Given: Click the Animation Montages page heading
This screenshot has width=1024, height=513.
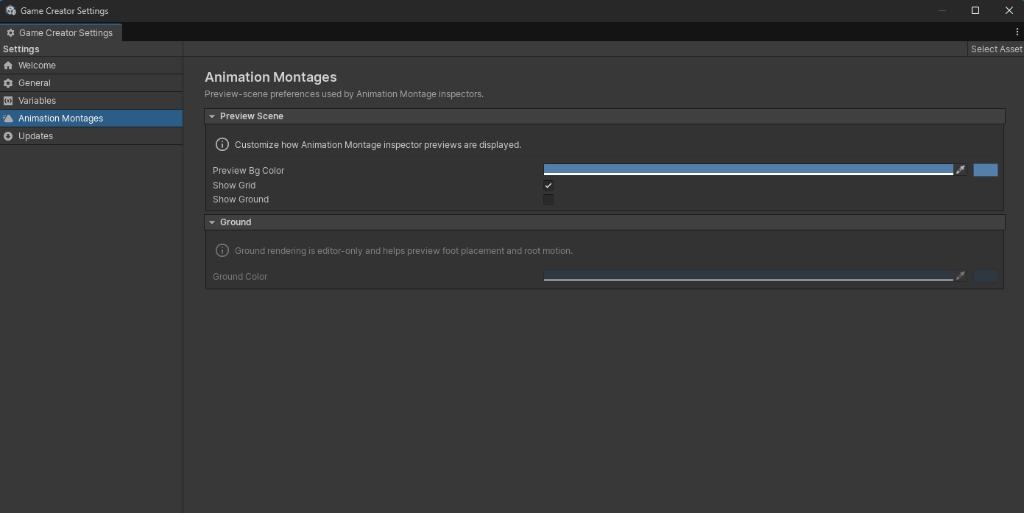Looking at the screenshot, I should [270, 77].
